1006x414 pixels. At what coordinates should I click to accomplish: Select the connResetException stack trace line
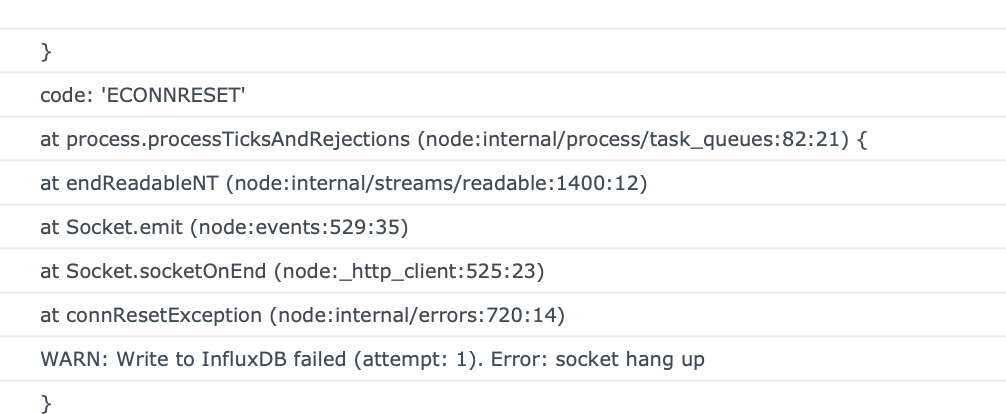pyautogui.click(x=303, y=315)
